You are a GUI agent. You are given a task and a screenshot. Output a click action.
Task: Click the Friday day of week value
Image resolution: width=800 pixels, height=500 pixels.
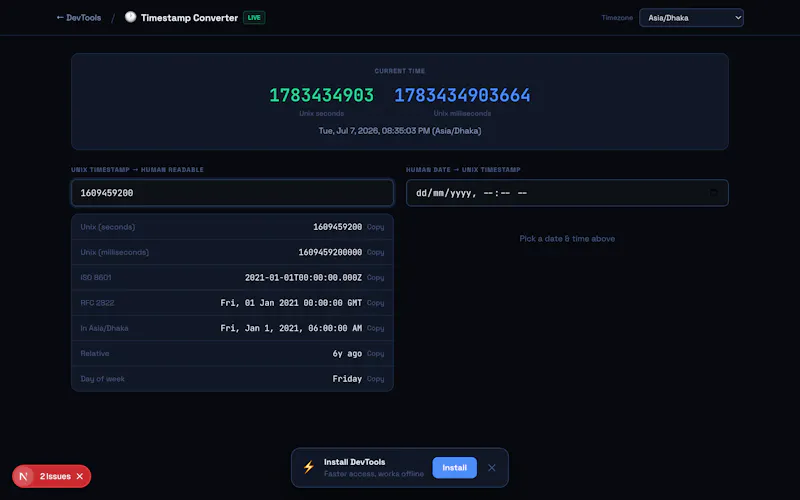click(x=347, y=379)
